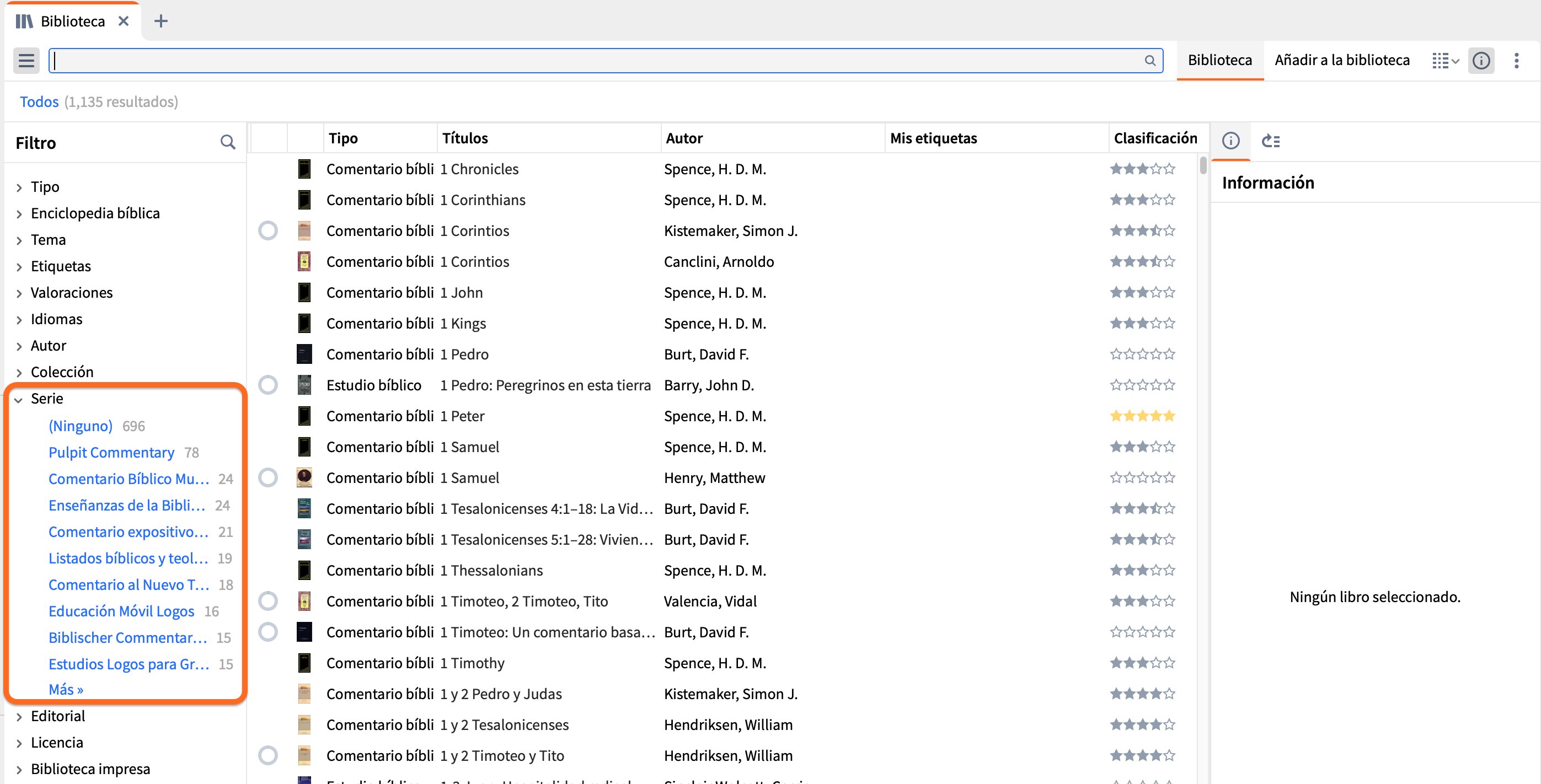Image resolution: width=1541 pixels, height=784 pixels.
Task: Filter by Listados bíblicos y teol… series
Action: (x=129, y=558)
